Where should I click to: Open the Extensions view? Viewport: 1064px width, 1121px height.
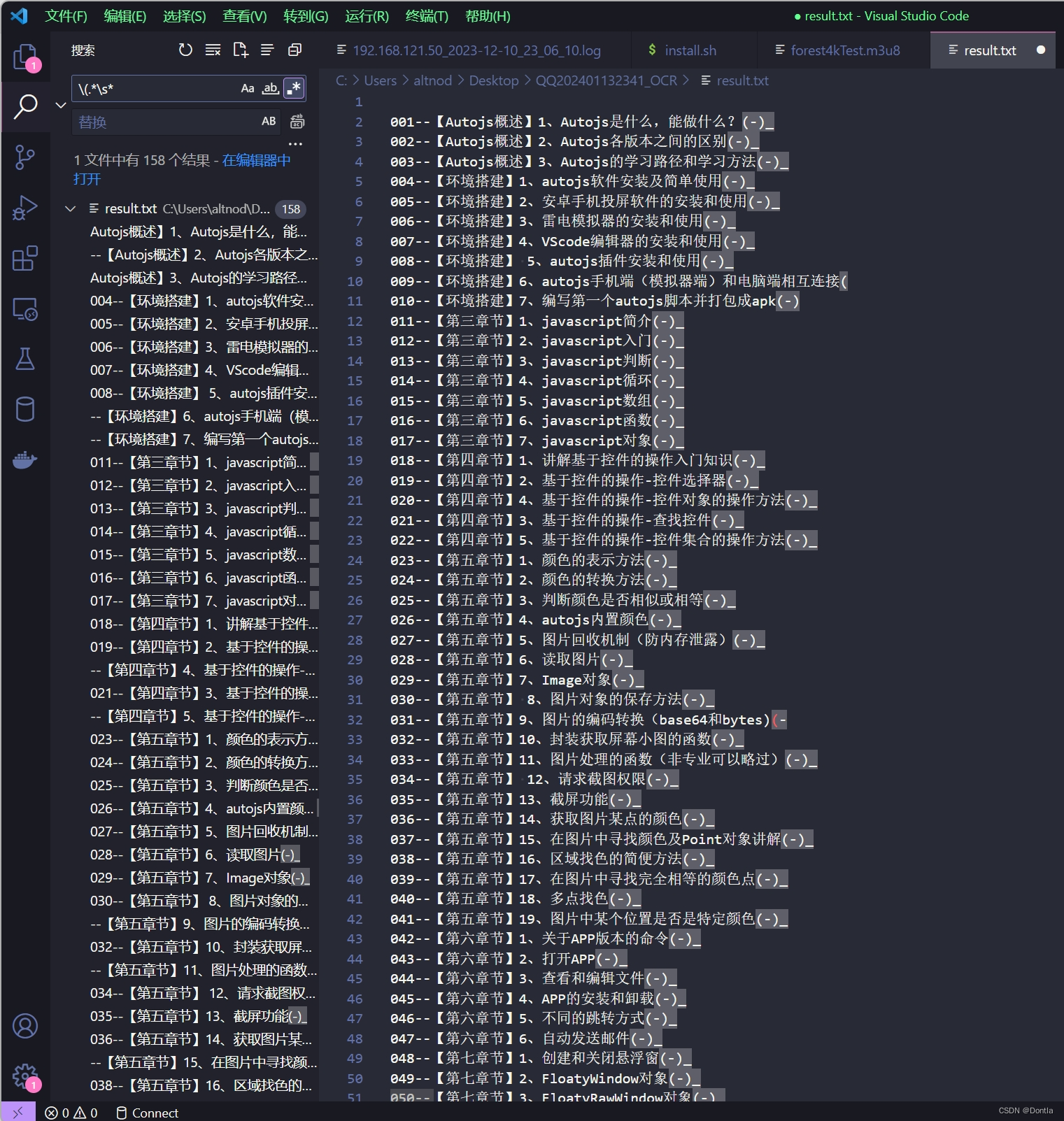click(25, 258)
